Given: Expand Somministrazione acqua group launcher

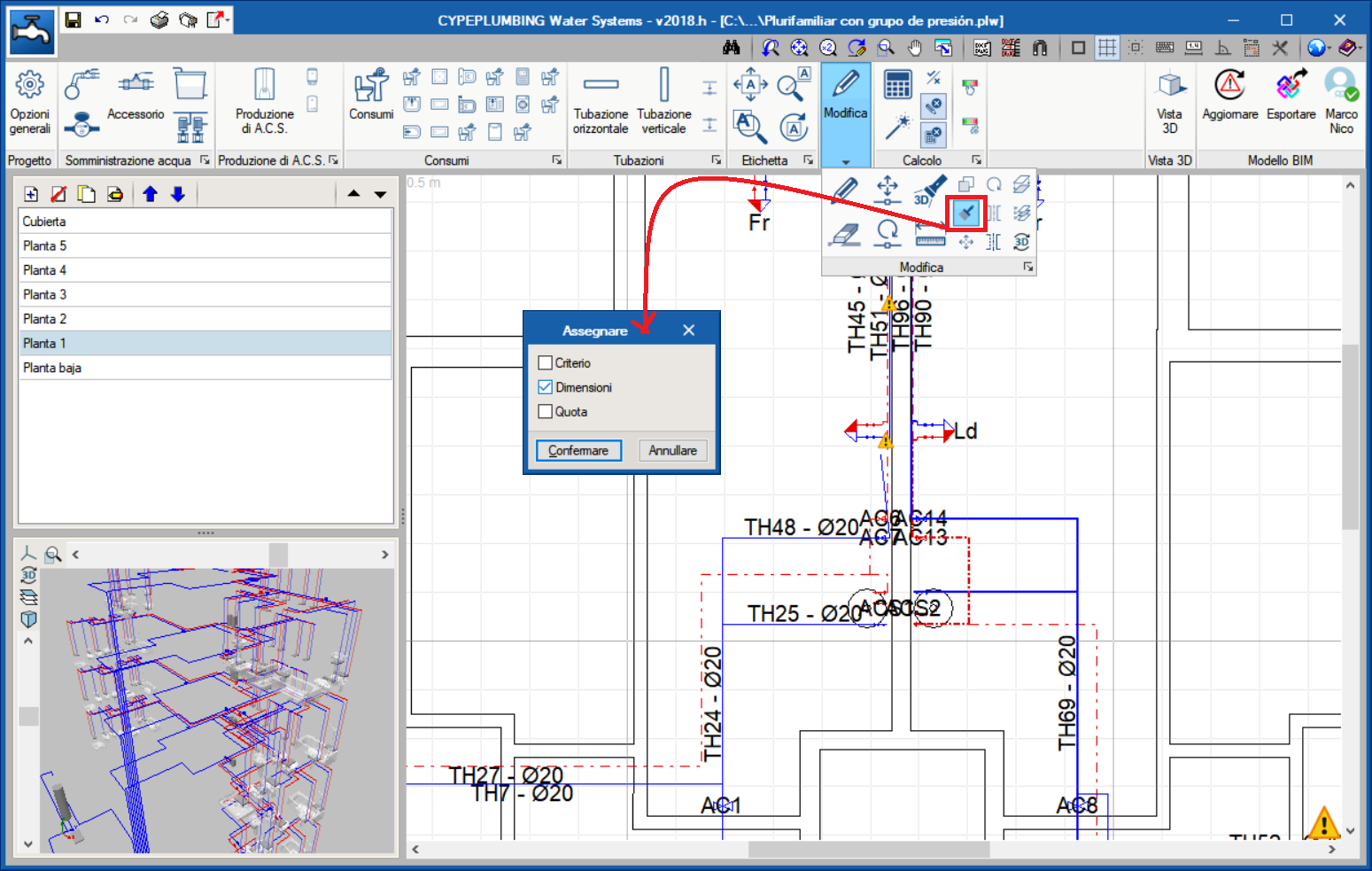Looking at the screenshot, I should click(x=205, y=160).
